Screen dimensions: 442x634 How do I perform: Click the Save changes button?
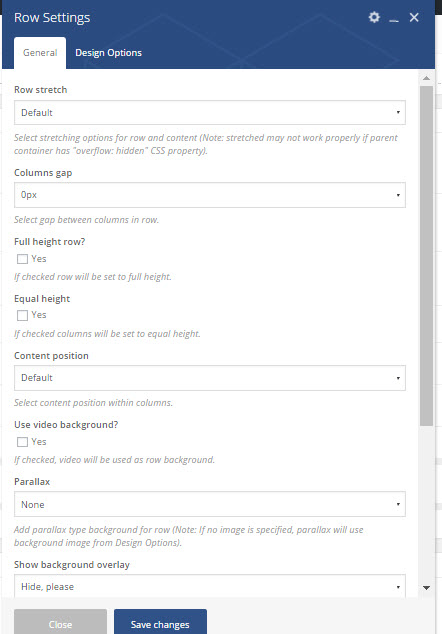tap(160, 622)
